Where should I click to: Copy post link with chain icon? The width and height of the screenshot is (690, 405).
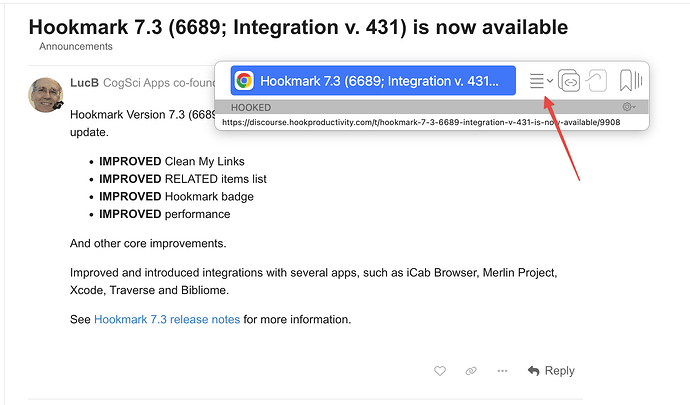(471, 371)
